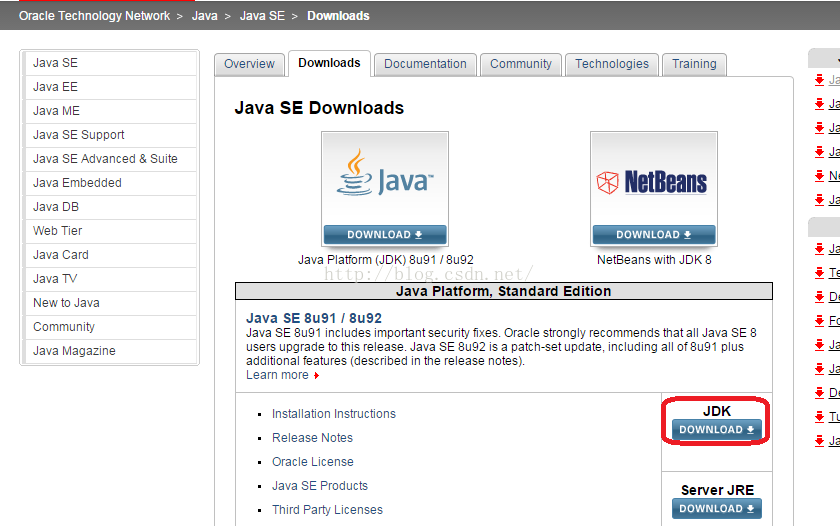Click Java Platform, Standard Edition header bar
Screen dimensions: 840x526
click(x=504, y=291)
